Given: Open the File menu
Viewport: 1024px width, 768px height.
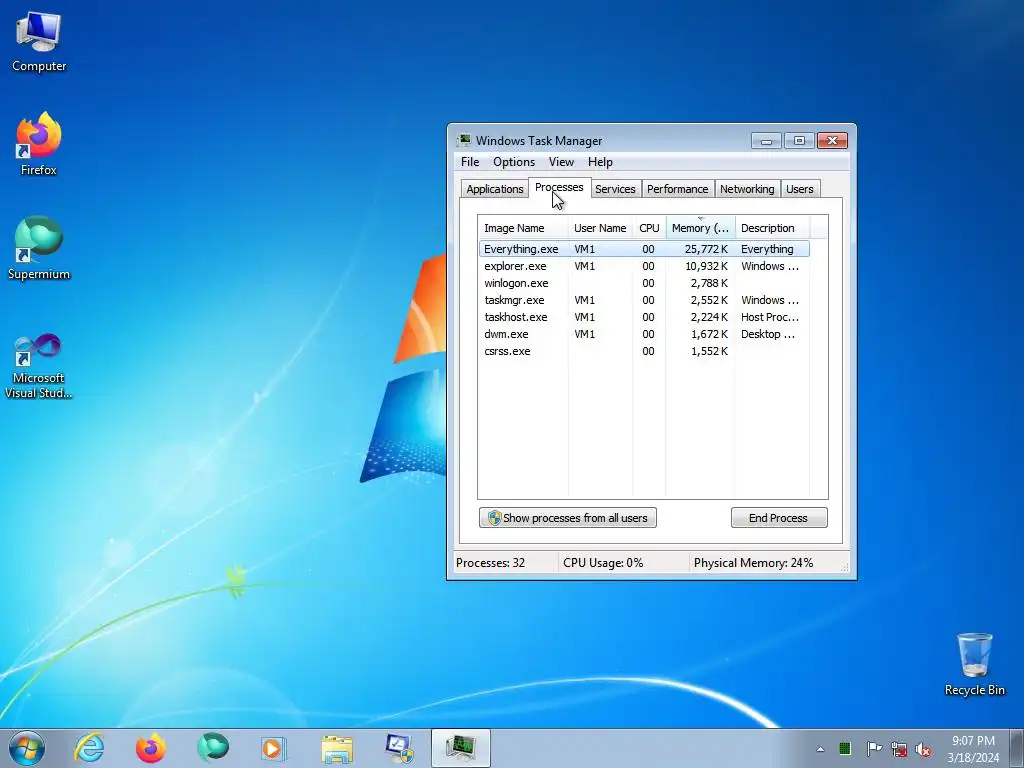Looking at the screenshot, I should pyautogui.click(x=470, y=162).
